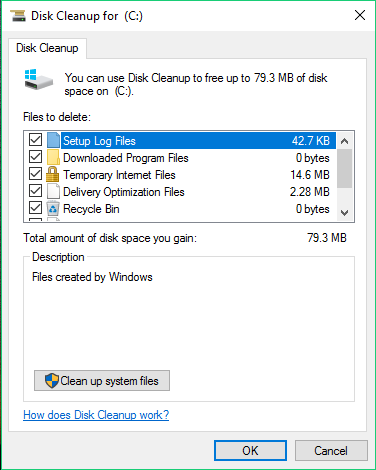This screenshot has width=376, height=470.
Task: Uncheck the Downloaded Program Files checkbox
Action: click(35, 157)
